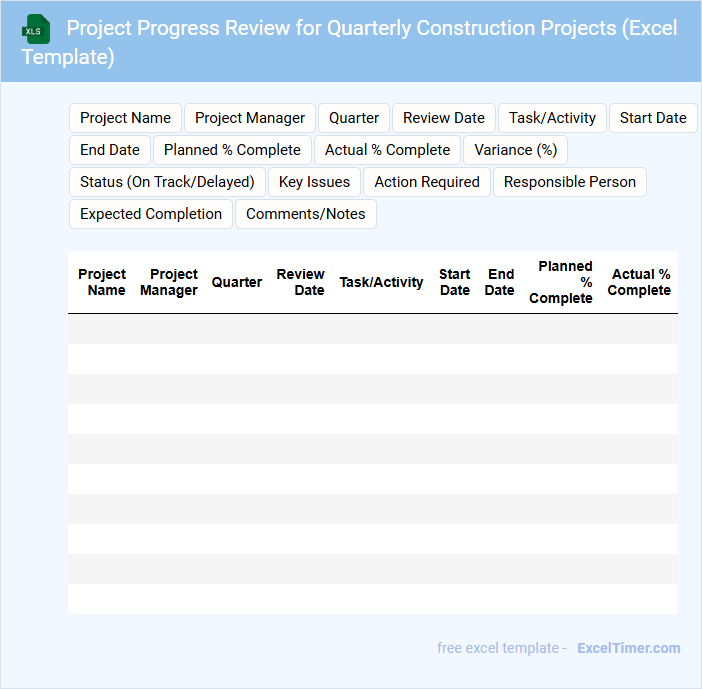This screenshot has height=689, width=702.
Task: Choose the Review Date tag
Action: [444, 118]
